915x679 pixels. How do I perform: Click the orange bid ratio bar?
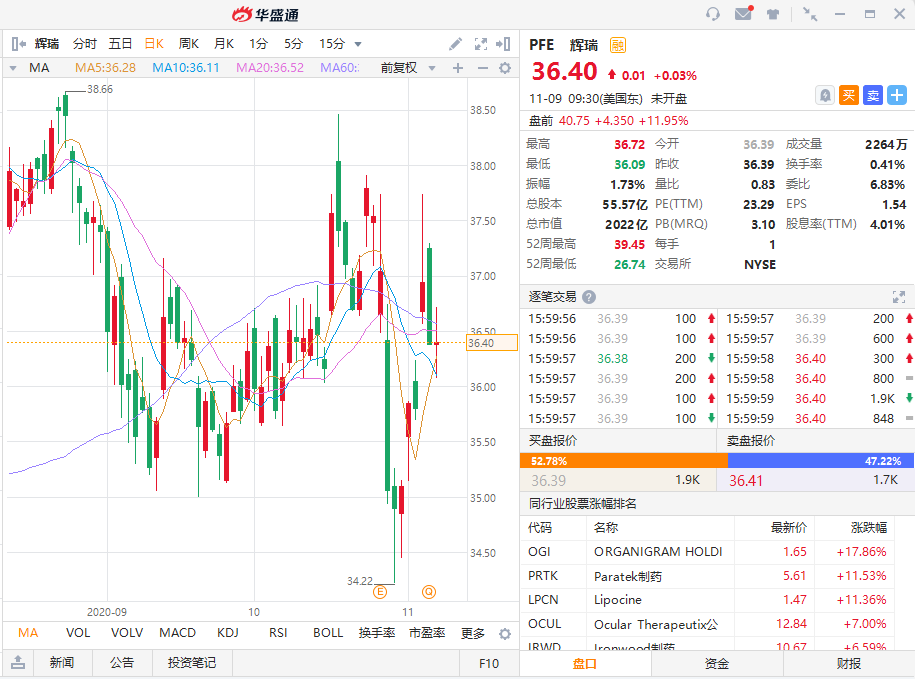pos(624,461)
